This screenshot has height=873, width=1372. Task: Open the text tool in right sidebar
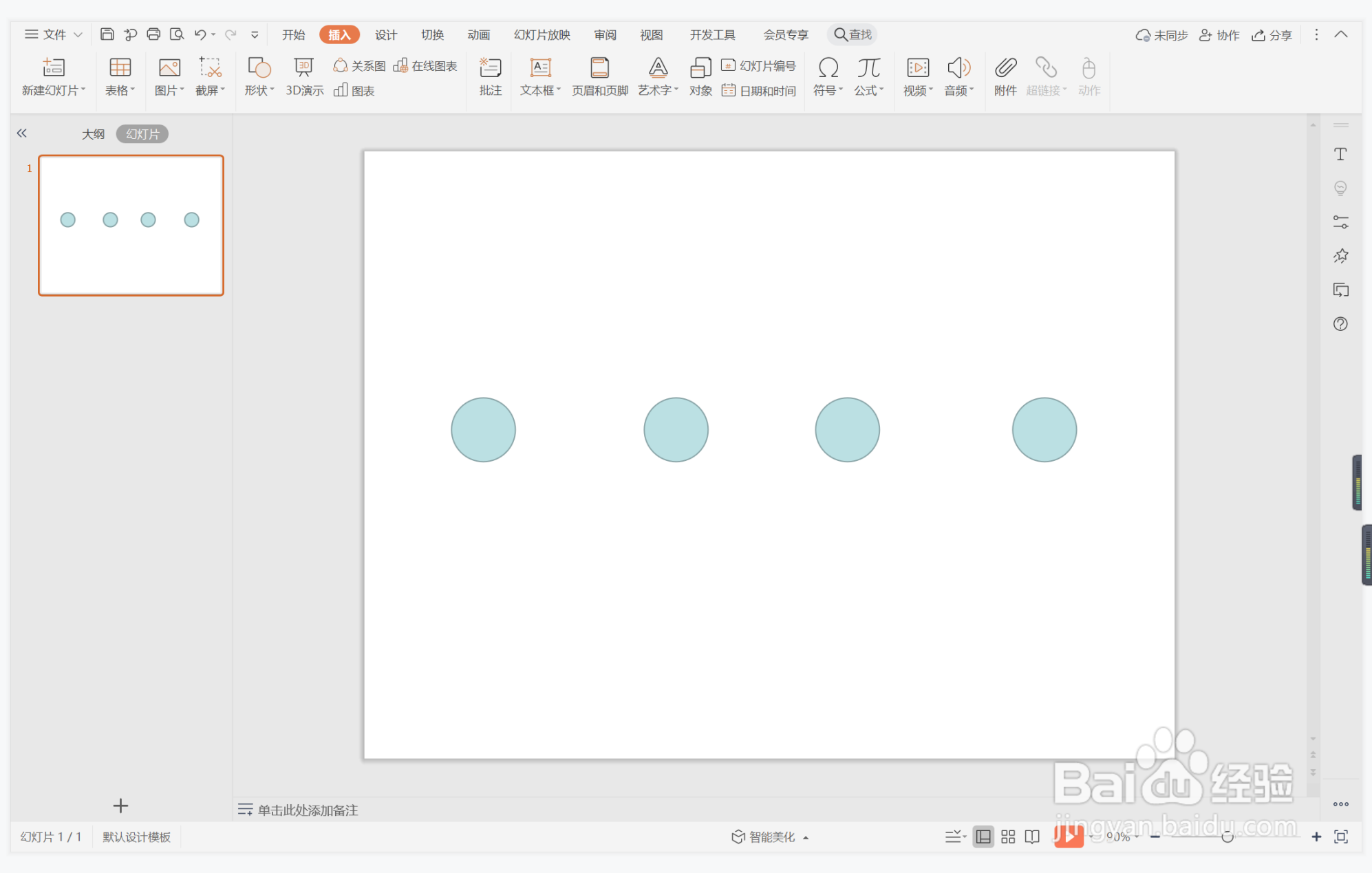coord(1340,154)
